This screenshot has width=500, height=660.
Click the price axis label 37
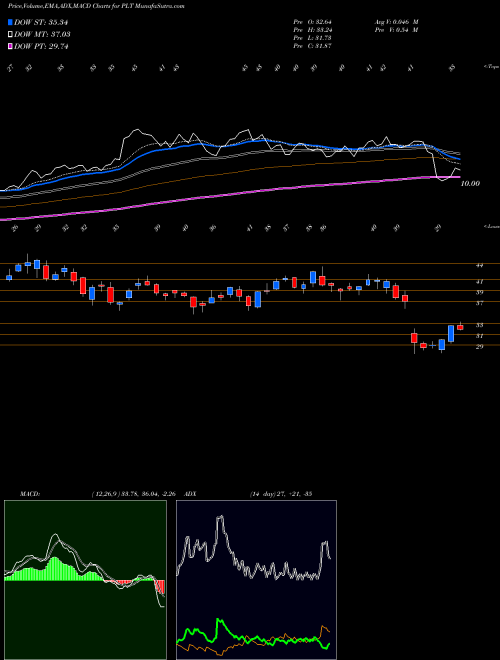click(x=479, y=303)
